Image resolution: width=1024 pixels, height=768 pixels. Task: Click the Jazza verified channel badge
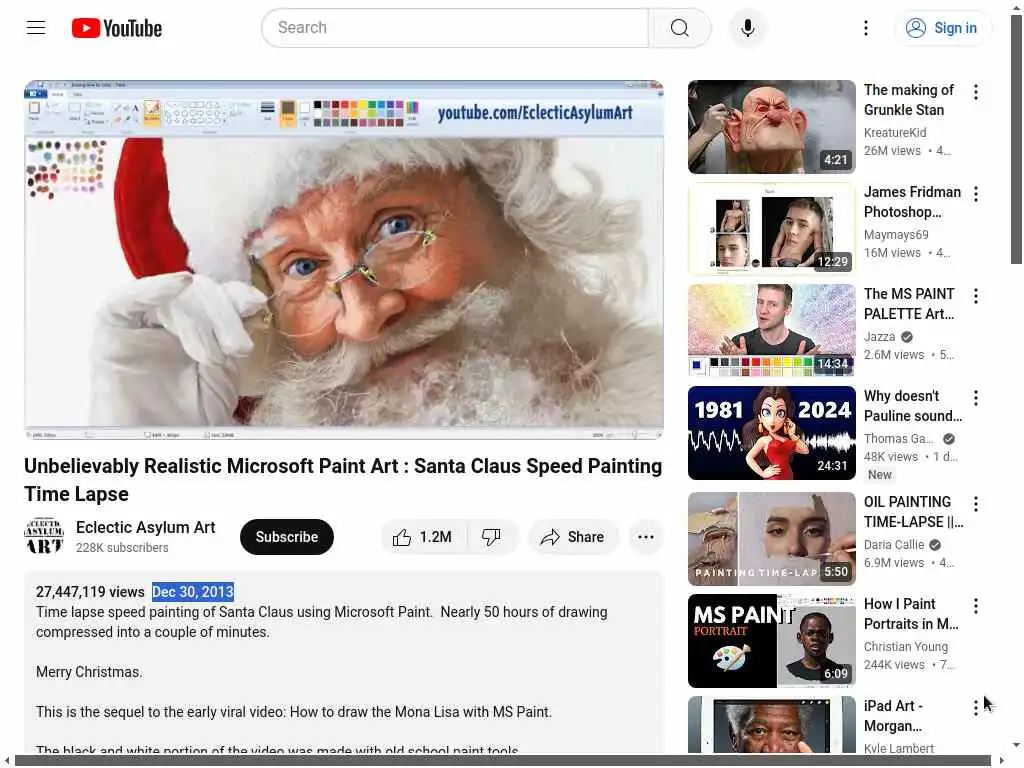[x=907, y=337]
